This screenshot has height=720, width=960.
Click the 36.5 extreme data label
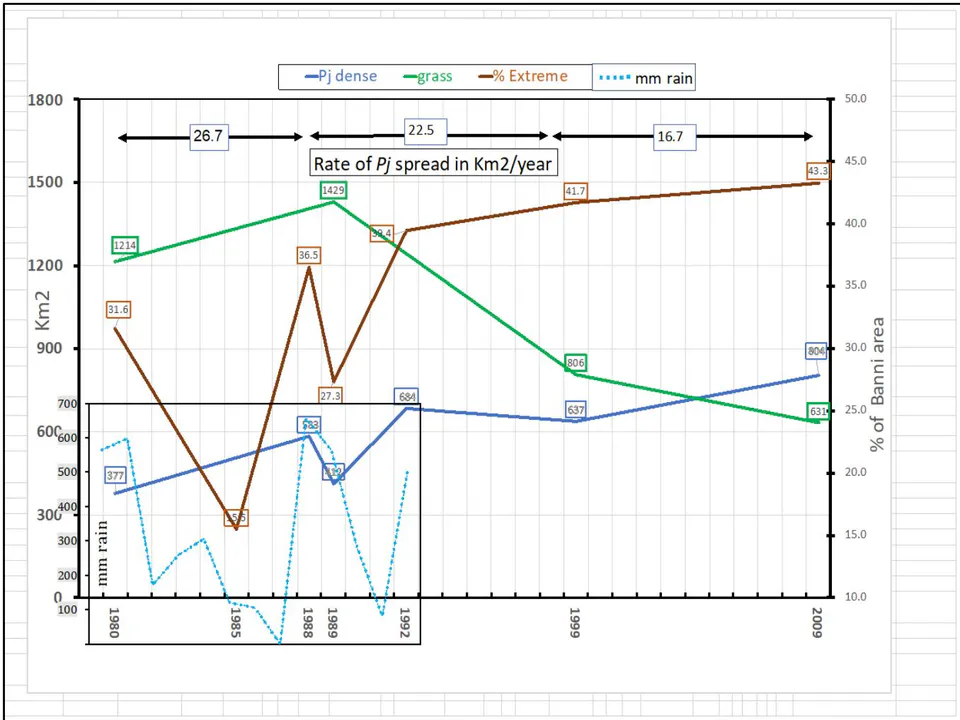pyautogui.click(x=309, y=255)
